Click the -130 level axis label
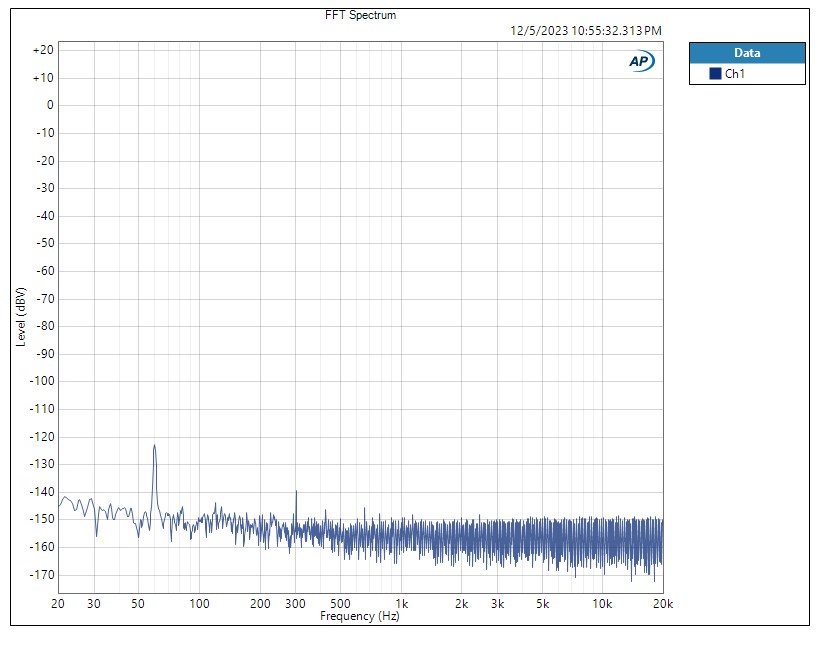Image resolution: width=825 pixels, height=645 pixels. tap(42, 464)
